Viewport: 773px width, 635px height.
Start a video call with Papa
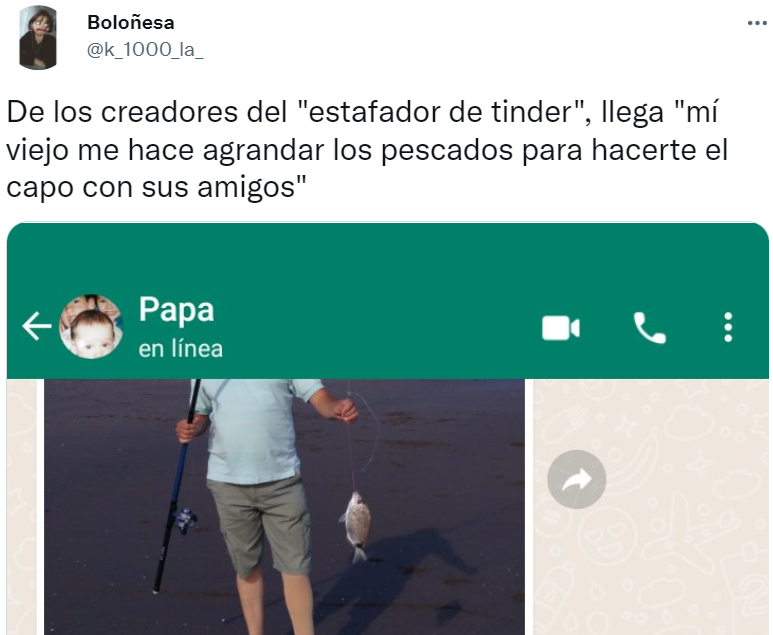tap(561, 327)
